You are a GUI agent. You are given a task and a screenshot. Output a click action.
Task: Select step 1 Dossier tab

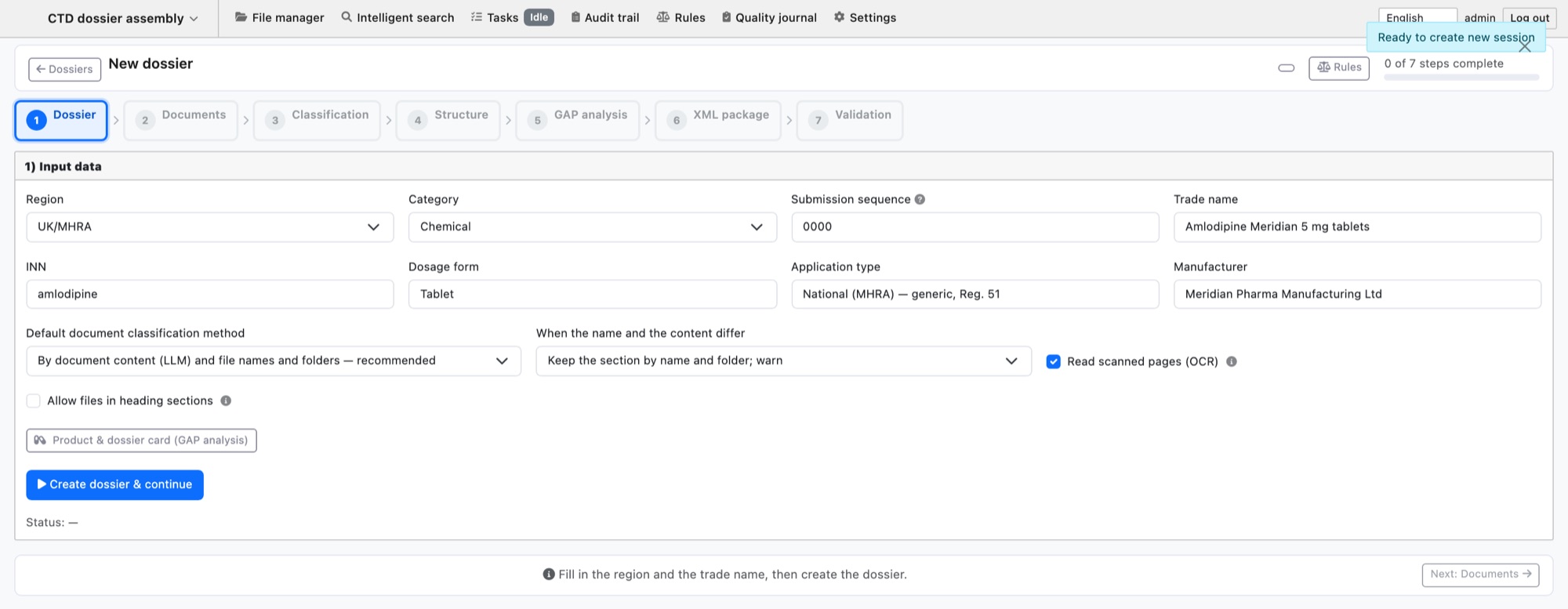click(61, 120)
